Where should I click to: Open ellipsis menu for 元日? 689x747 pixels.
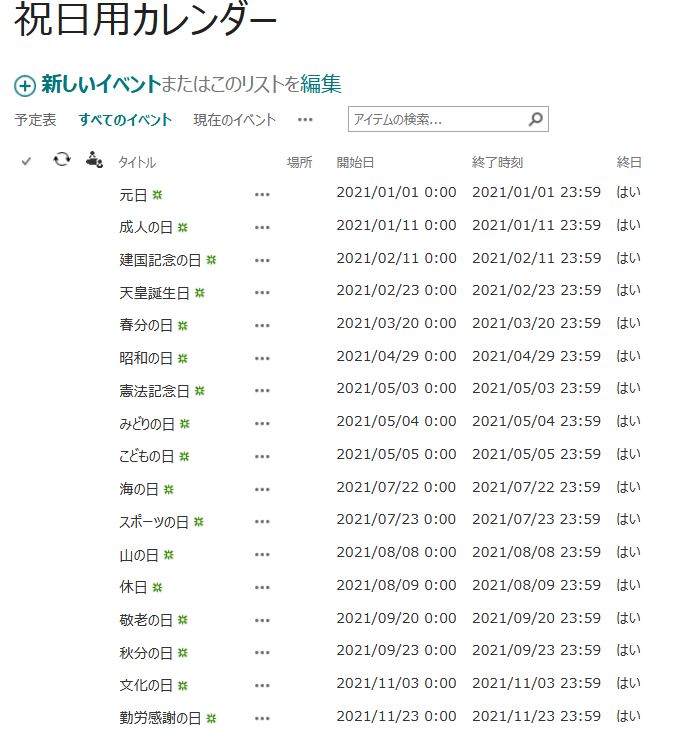click(262, 195)
